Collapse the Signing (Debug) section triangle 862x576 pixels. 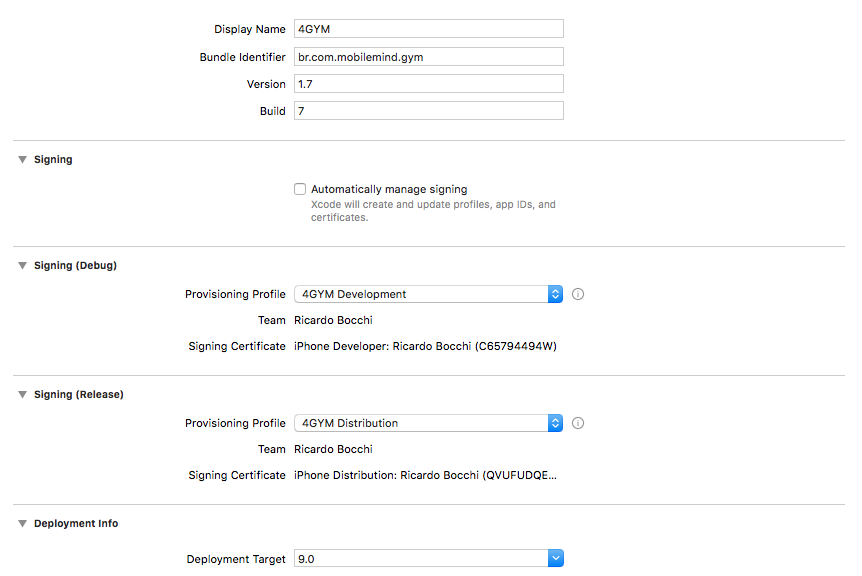(x=22, y=265)
